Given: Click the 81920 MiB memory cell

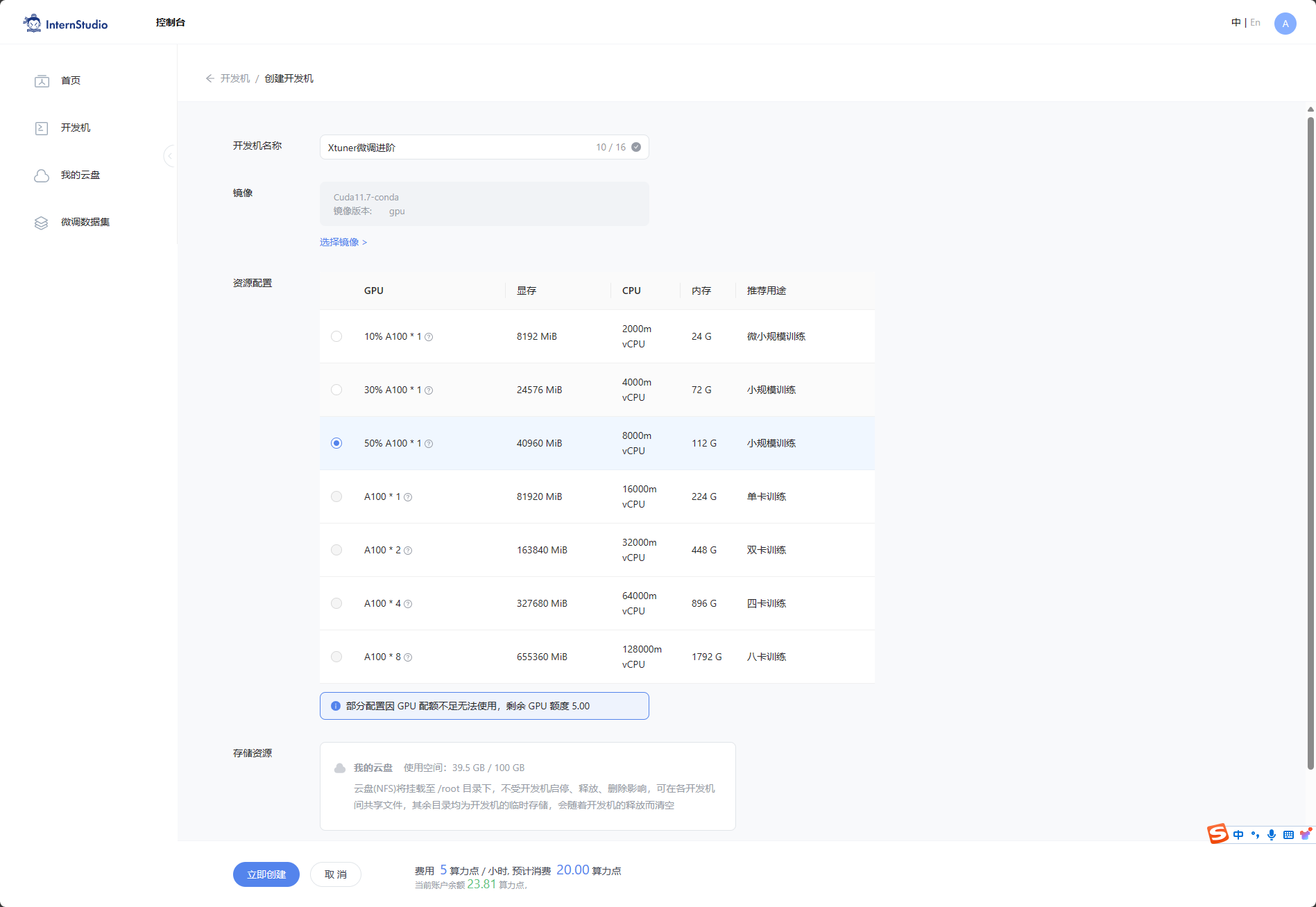Looking at the screenshot, I should pyautogui.click(x=540, y=496).
